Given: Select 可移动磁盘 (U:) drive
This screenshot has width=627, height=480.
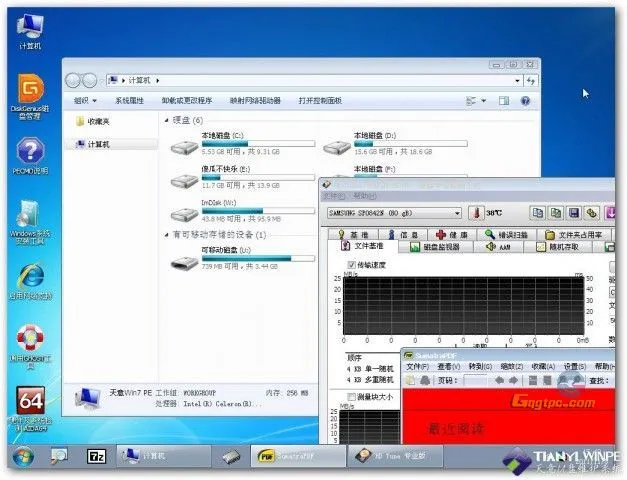Looking at the screenshot, I should 242,258.
